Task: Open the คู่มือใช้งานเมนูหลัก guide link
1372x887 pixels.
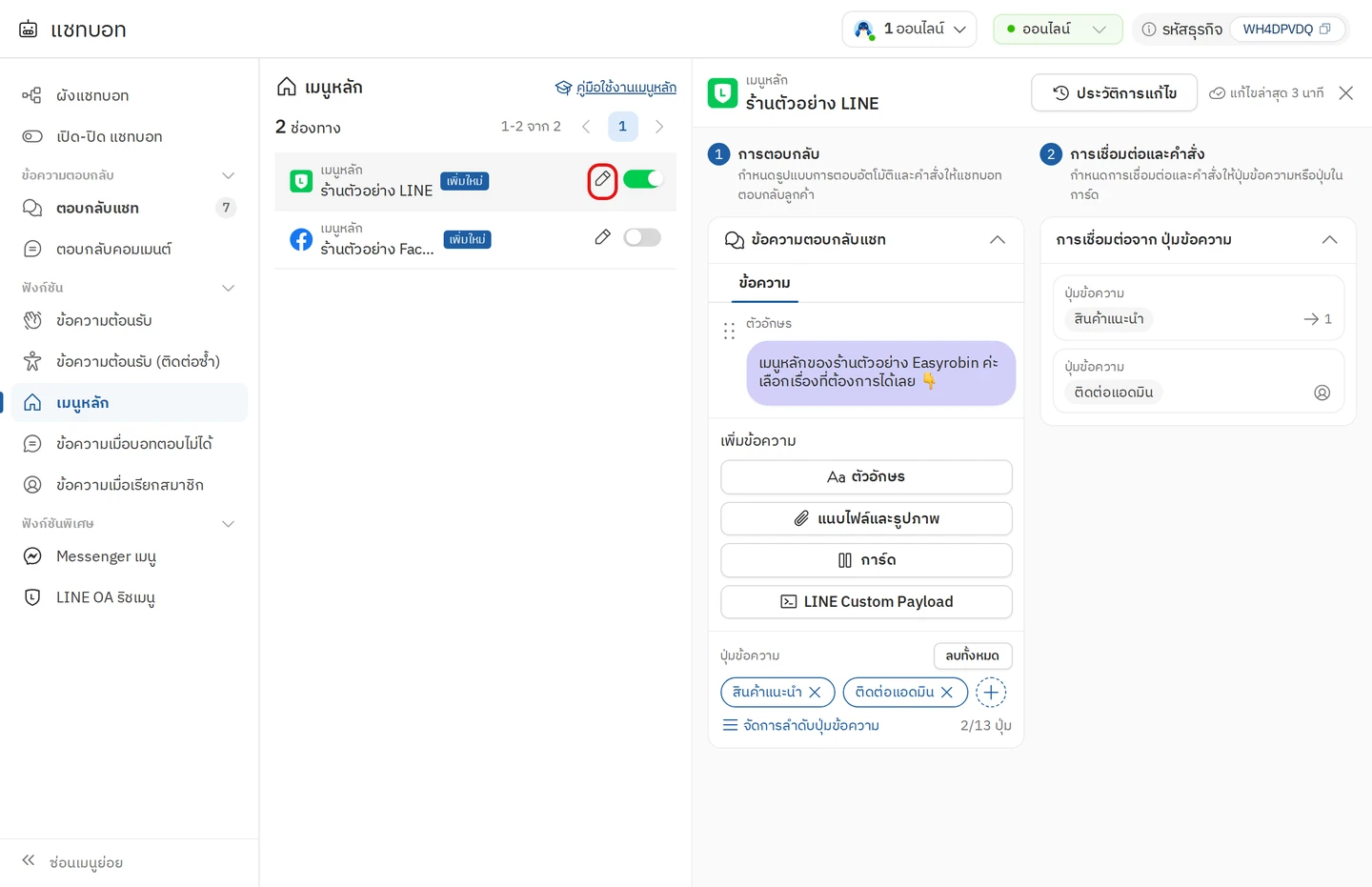Action: pyautogui.click(x=615, y=88)
